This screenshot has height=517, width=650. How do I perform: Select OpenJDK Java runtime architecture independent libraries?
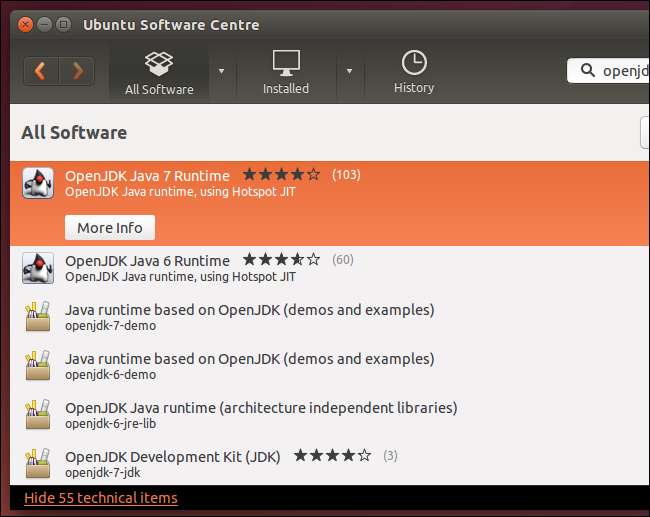coord(330,415)
